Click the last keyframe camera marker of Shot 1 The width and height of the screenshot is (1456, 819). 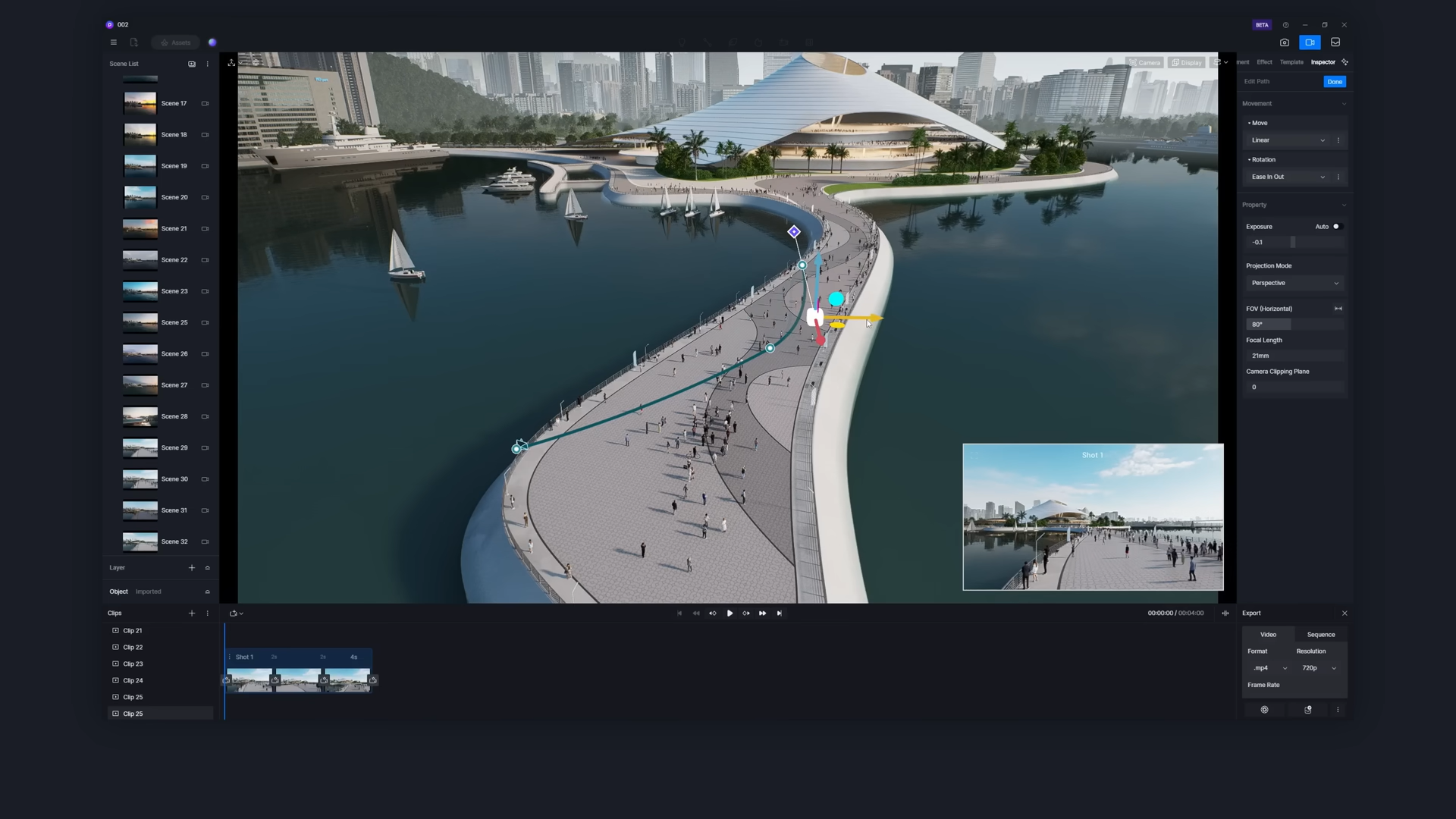click(x=372, y=680)
